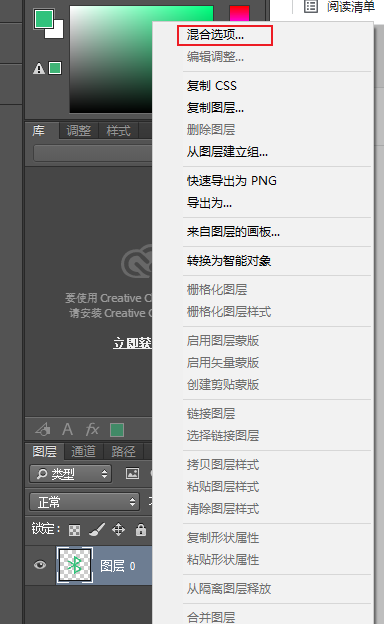This screenshot has height=624, width=384.
Task: Switch to the 通道 tab
Action: tap(83, 451)
